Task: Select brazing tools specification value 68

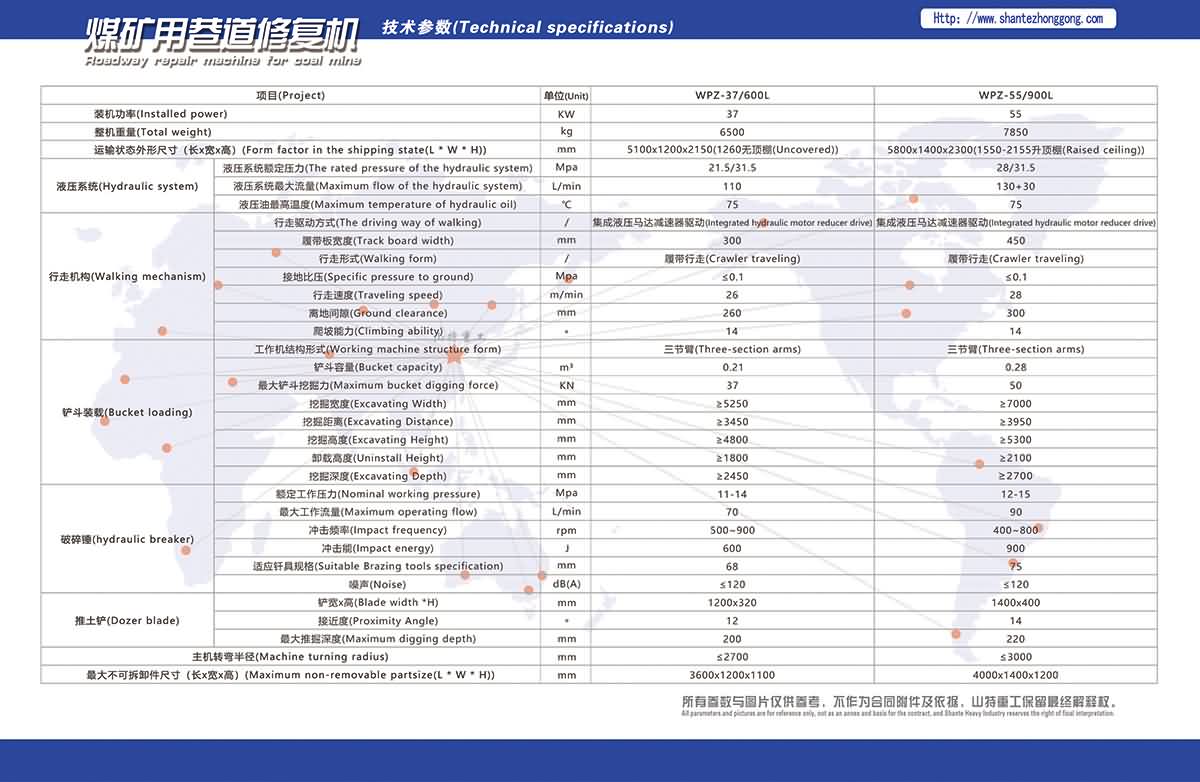Action: click(732, 566)
